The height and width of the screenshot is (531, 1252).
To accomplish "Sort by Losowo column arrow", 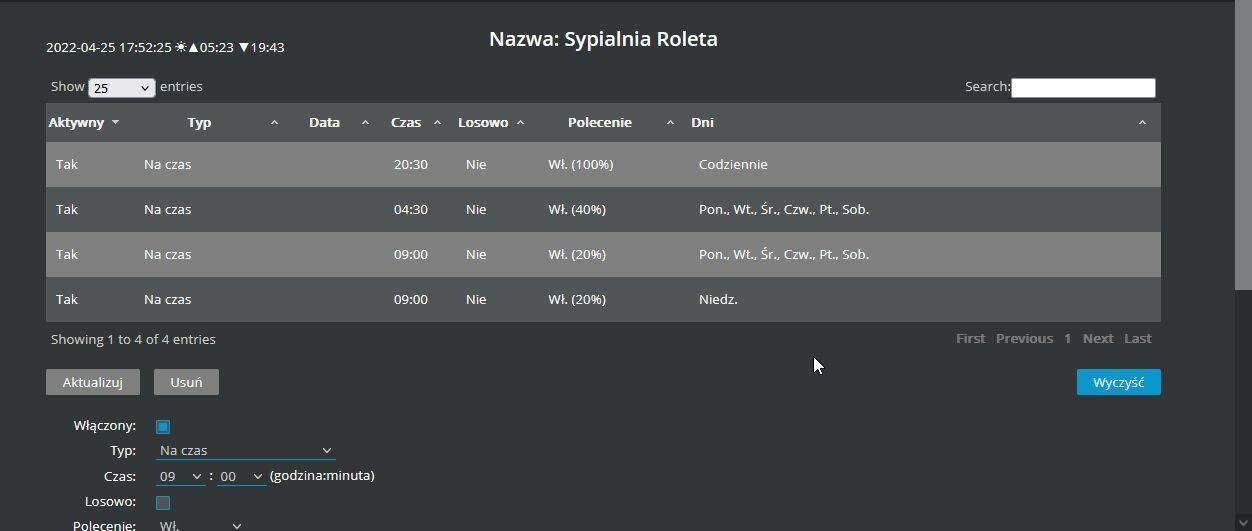I will pos(520,123).
